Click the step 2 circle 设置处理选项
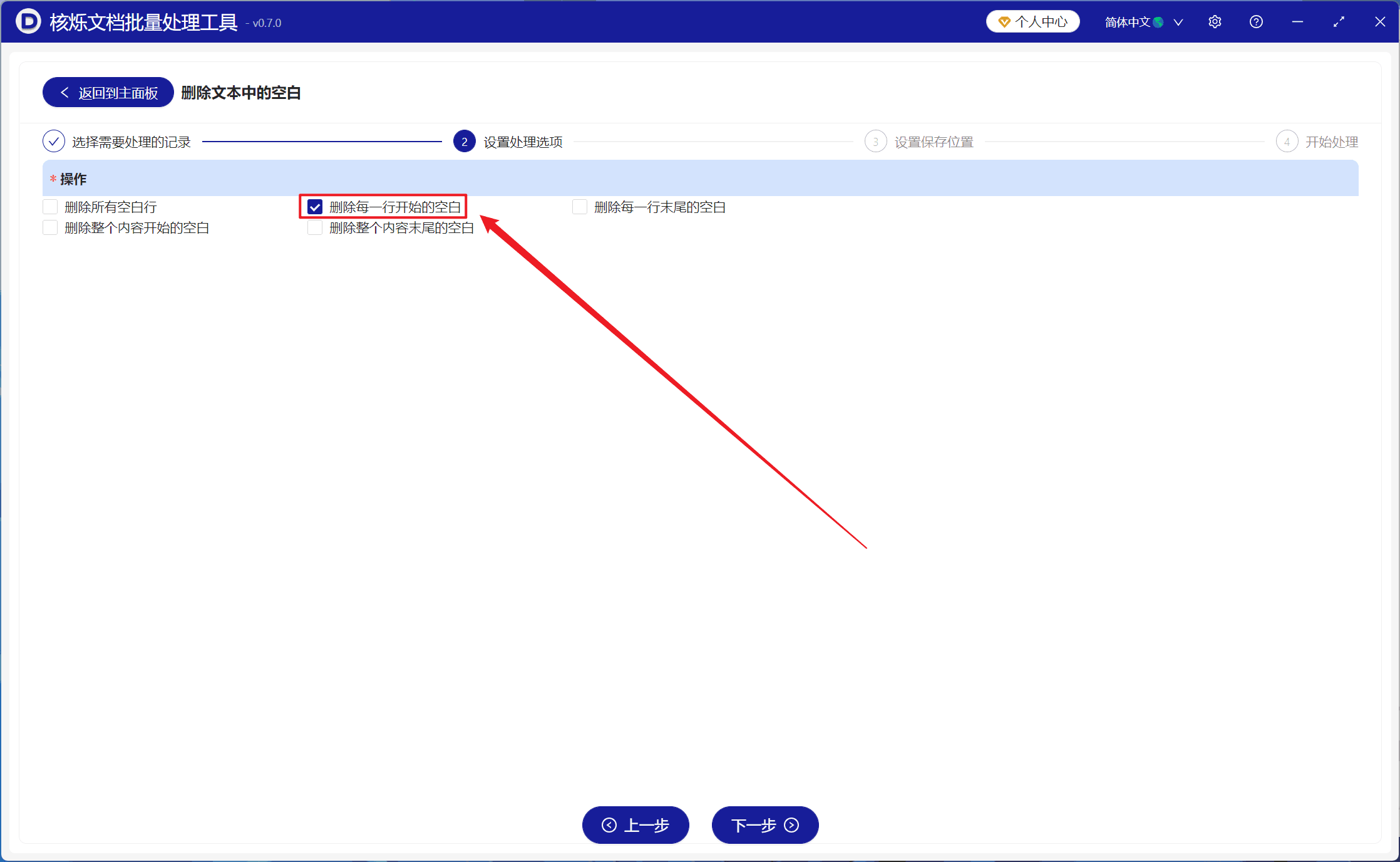1400x862 pixels. coord(464,142)
